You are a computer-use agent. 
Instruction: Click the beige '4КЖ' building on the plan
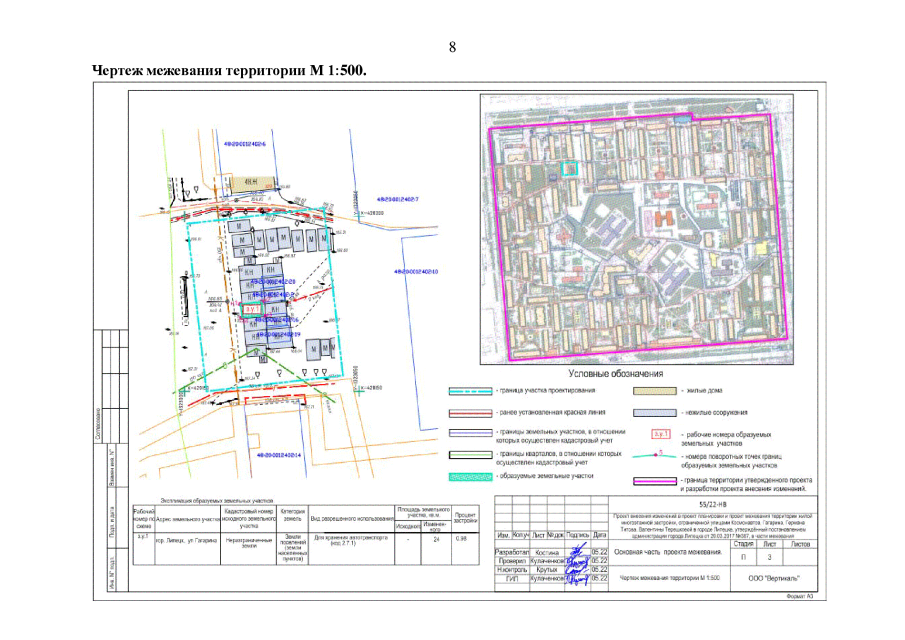251,181
